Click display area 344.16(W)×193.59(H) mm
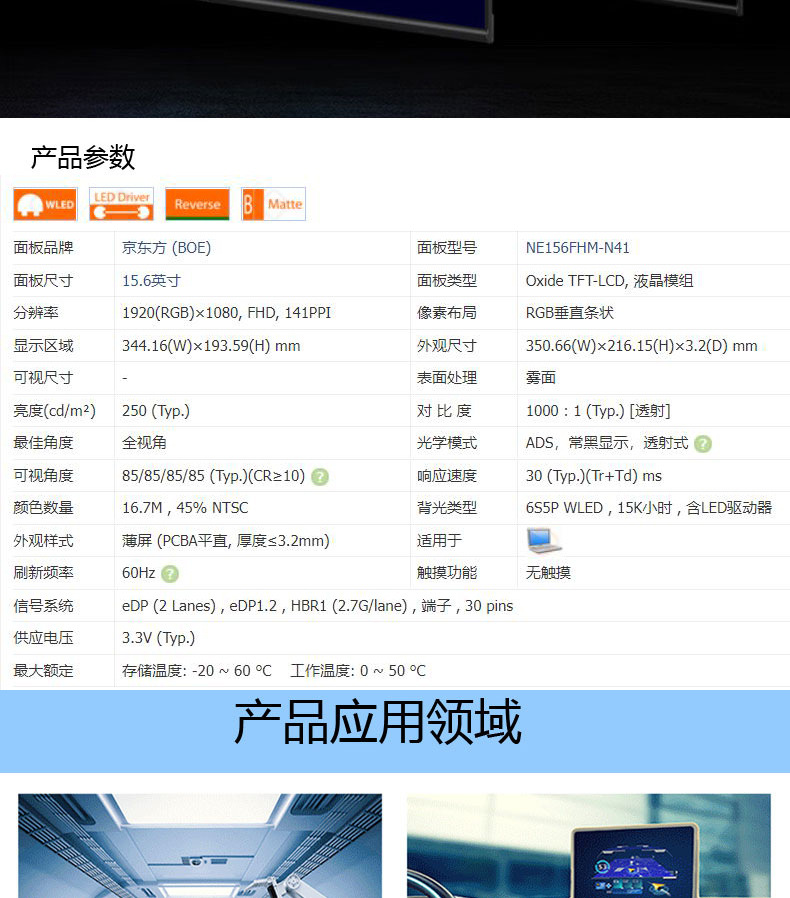 pyautogui.click(x=211, y=346)
